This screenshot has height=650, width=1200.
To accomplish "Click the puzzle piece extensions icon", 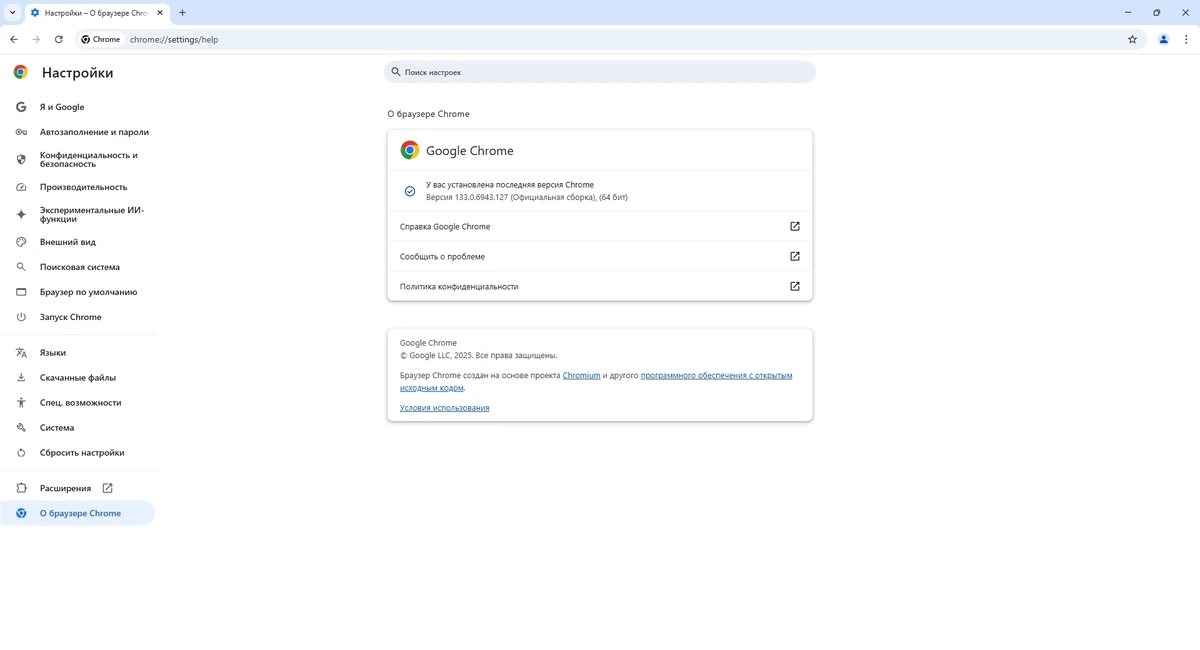I will coord(21,488).
